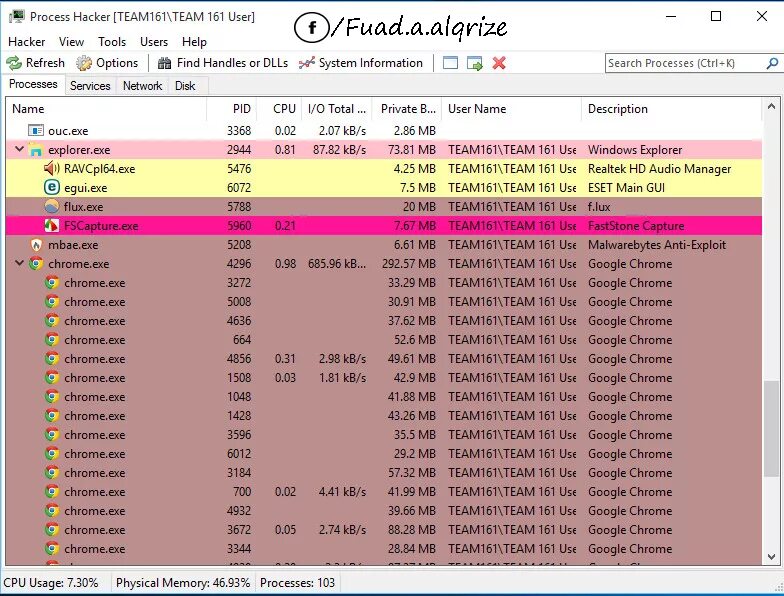Sort by Private Bytes column header
784x596 pixels.
[x=407, y=109]
